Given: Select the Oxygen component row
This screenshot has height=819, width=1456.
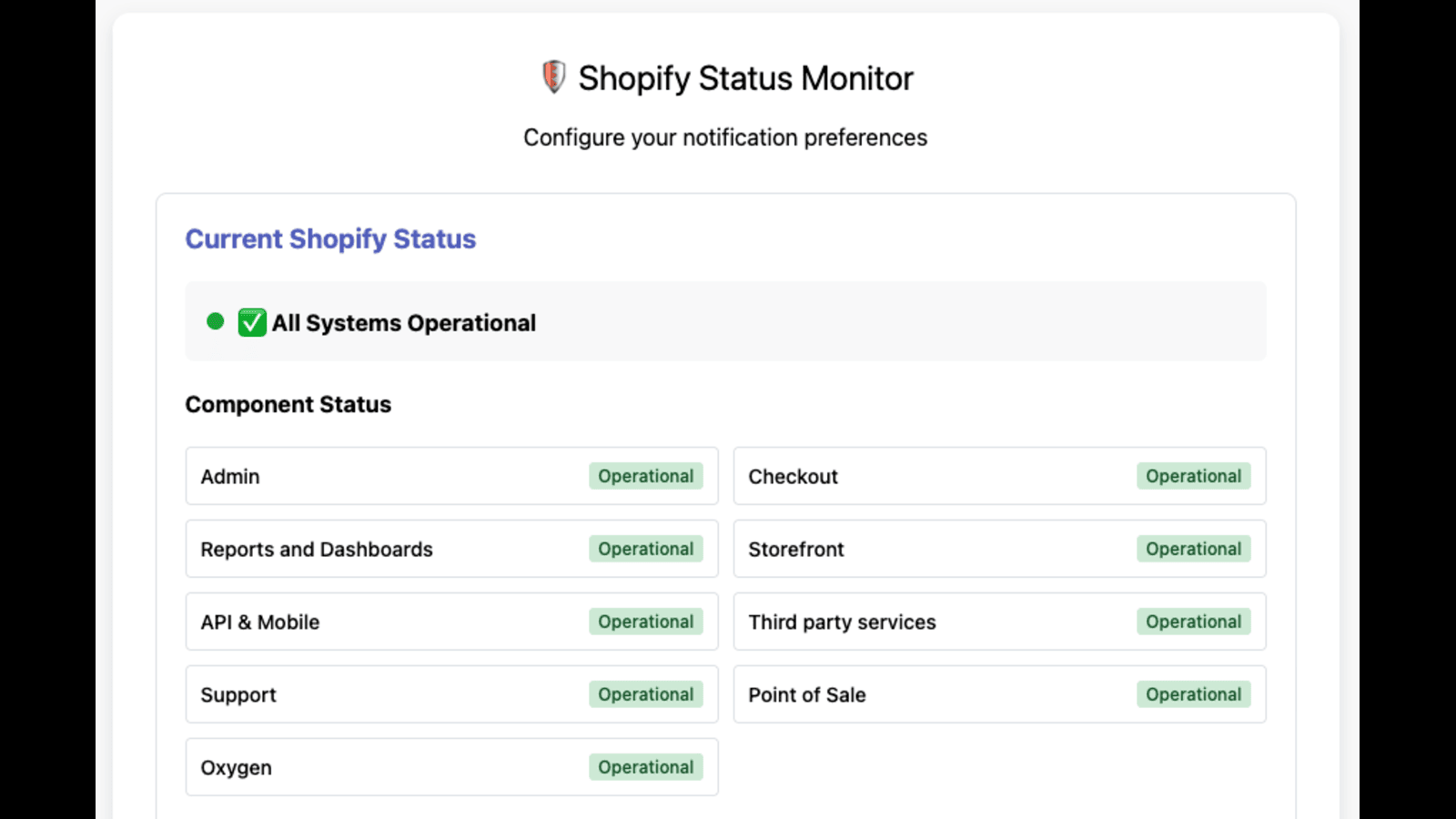Looking at the screenshot, I should pyautogui.click(x=452, y=767).
